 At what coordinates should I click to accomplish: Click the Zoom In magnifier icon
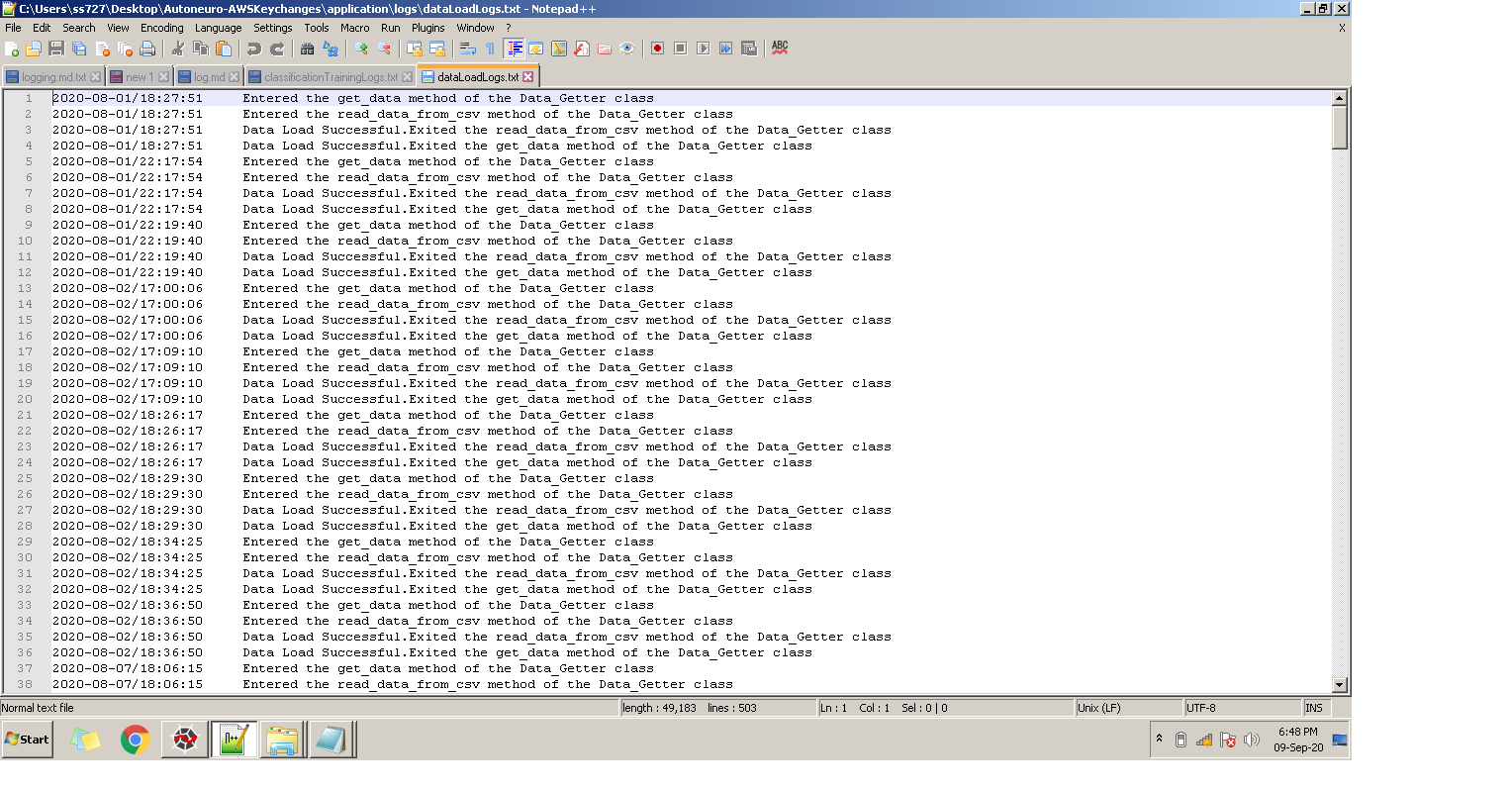tap(361, 48)
